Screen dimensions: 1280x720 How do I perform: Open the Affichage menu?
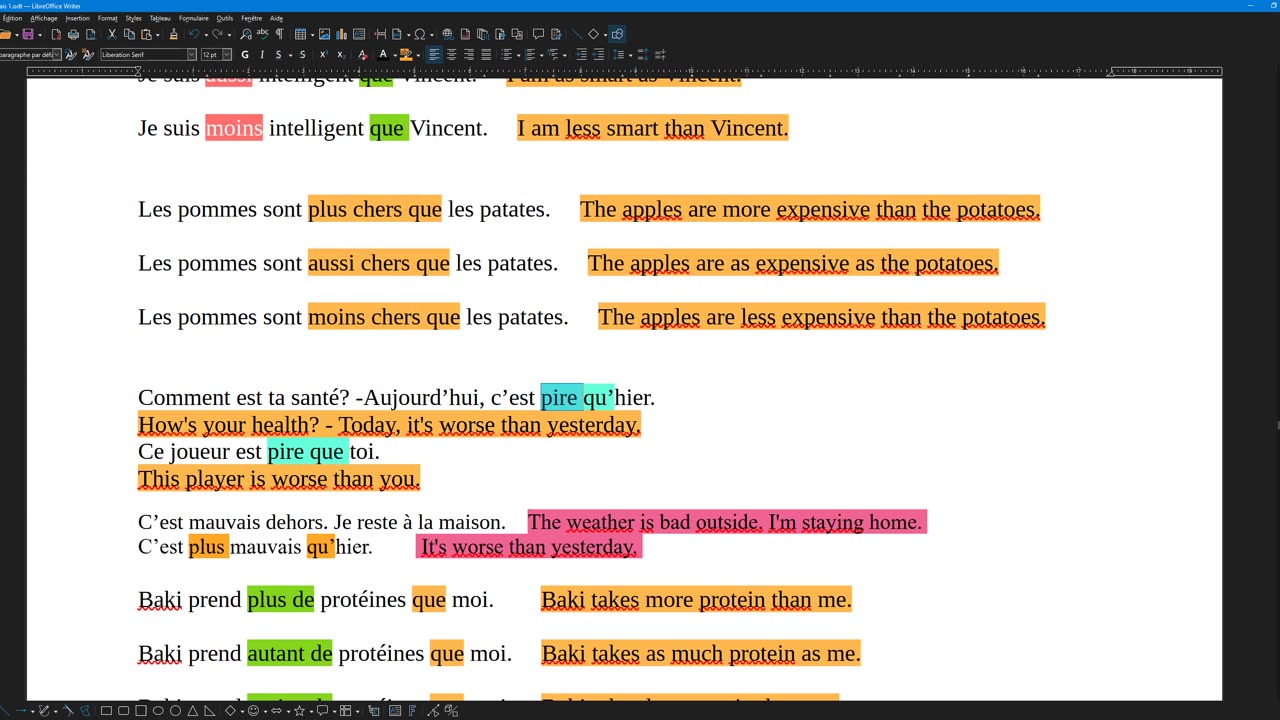[43, 18]
